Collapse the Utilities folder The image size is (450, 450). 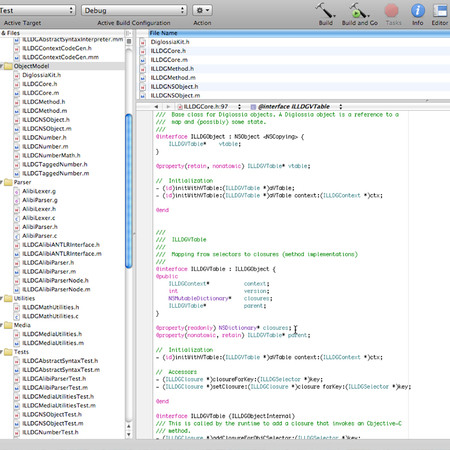click(x=2, y=298)
